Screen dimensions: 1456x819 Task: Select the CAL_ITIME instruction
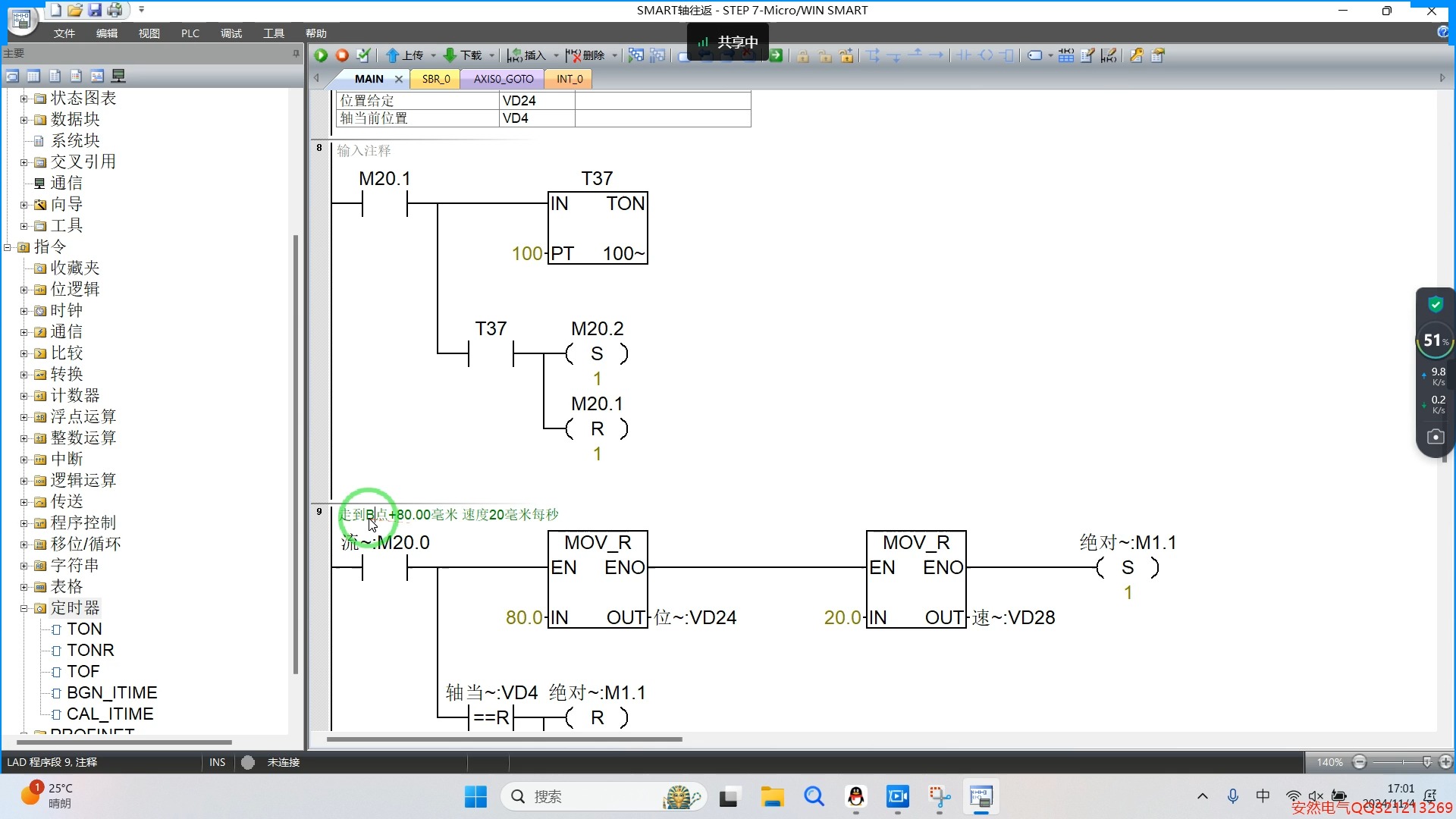pos(110,714)
